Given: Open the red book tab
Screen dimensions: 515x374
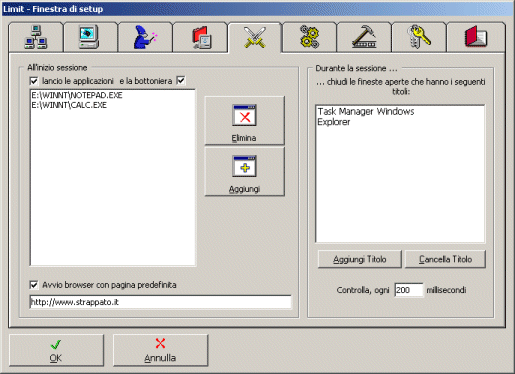Looking at the screenshot, I should 476,37.
